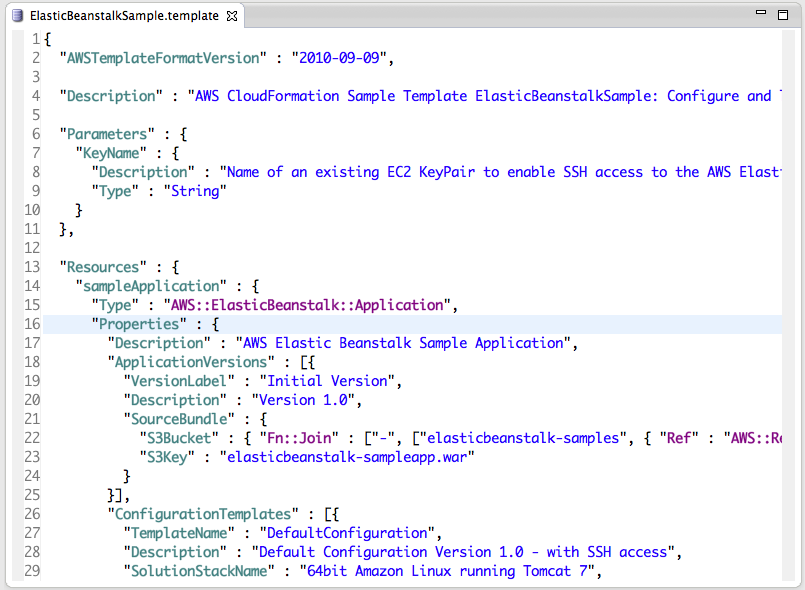This screenshot has width=805, height=590.
Task: Click the "Ref" key on line 22
Action: (679, 438)
